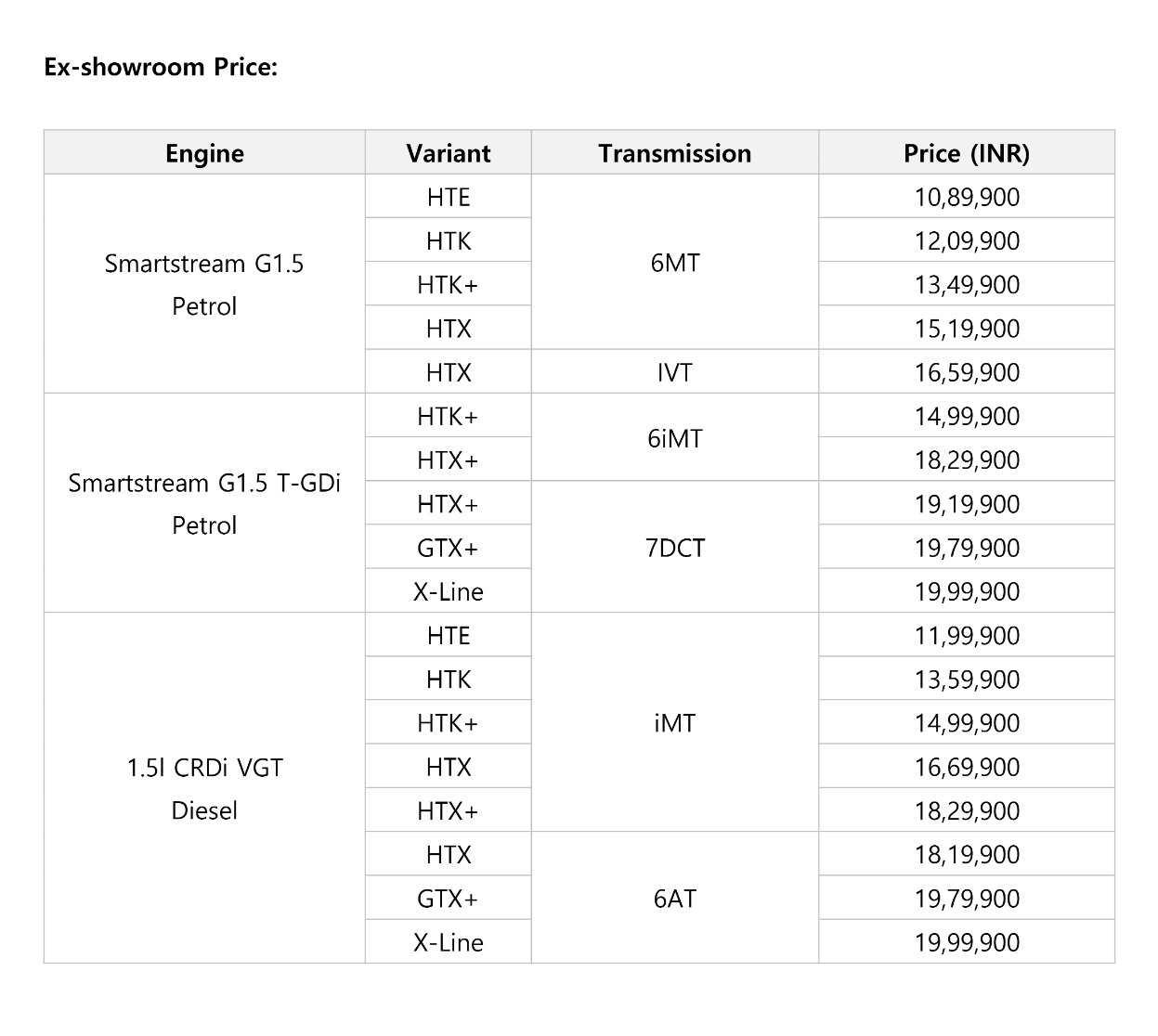Click the Engine column header

point(204,153)
